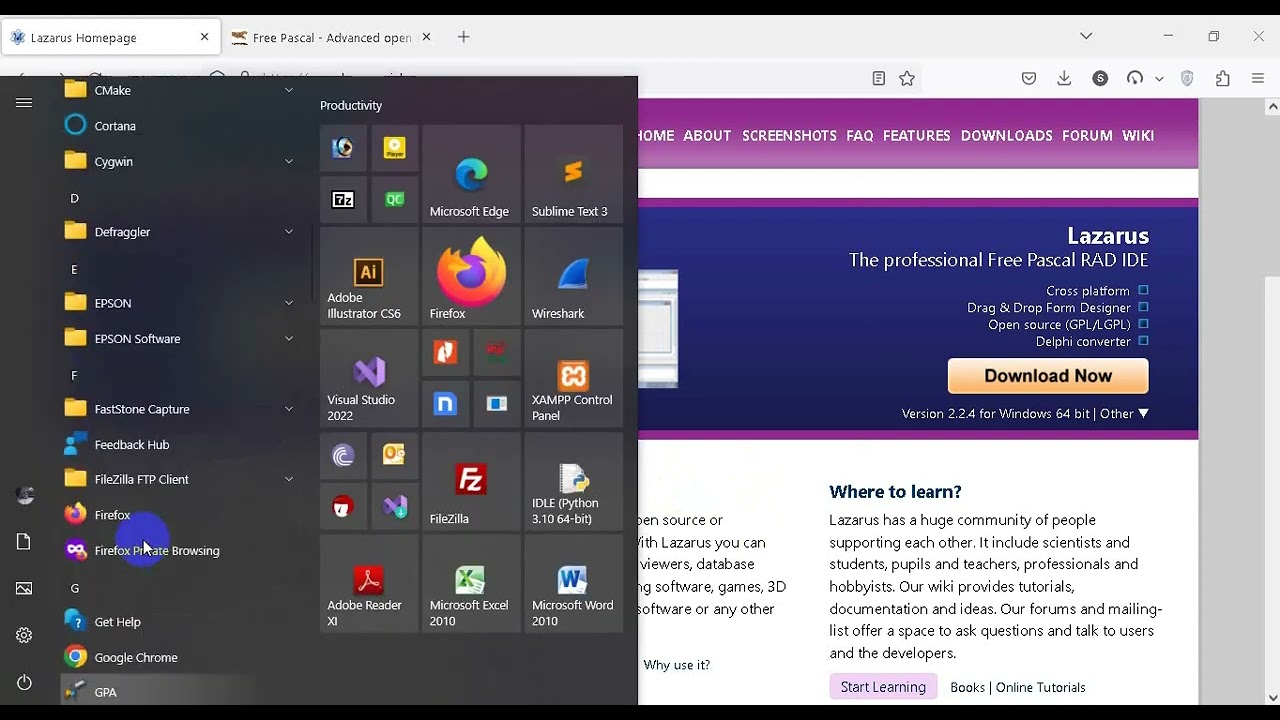The image size is (1280, 720).
Task: Open XAMPP Control Panel tile
Action: [573, 378]
